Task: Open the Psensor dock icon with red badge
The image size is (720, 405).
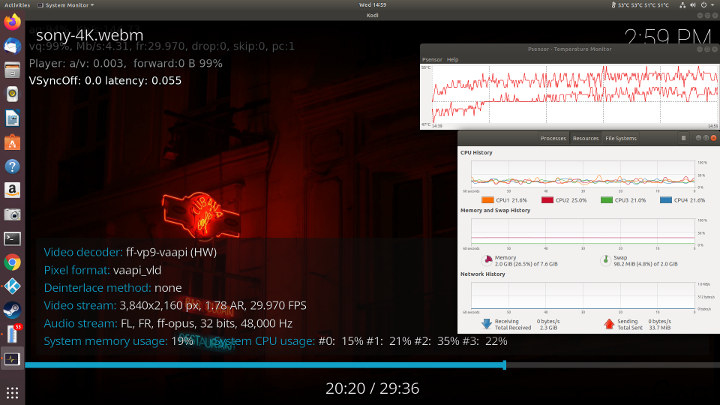Action: coord(12,334)
